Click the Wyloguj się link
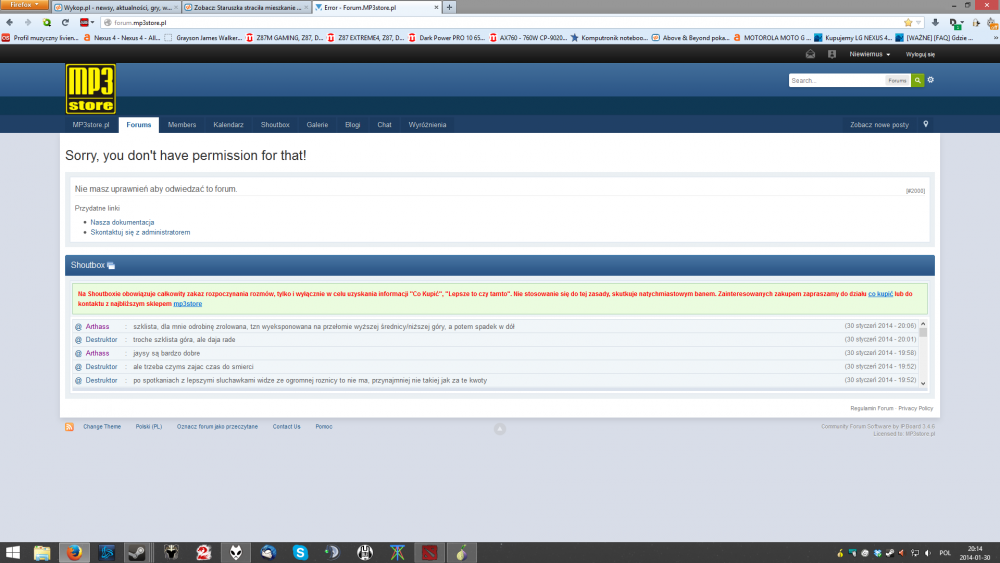 point(920,54)
